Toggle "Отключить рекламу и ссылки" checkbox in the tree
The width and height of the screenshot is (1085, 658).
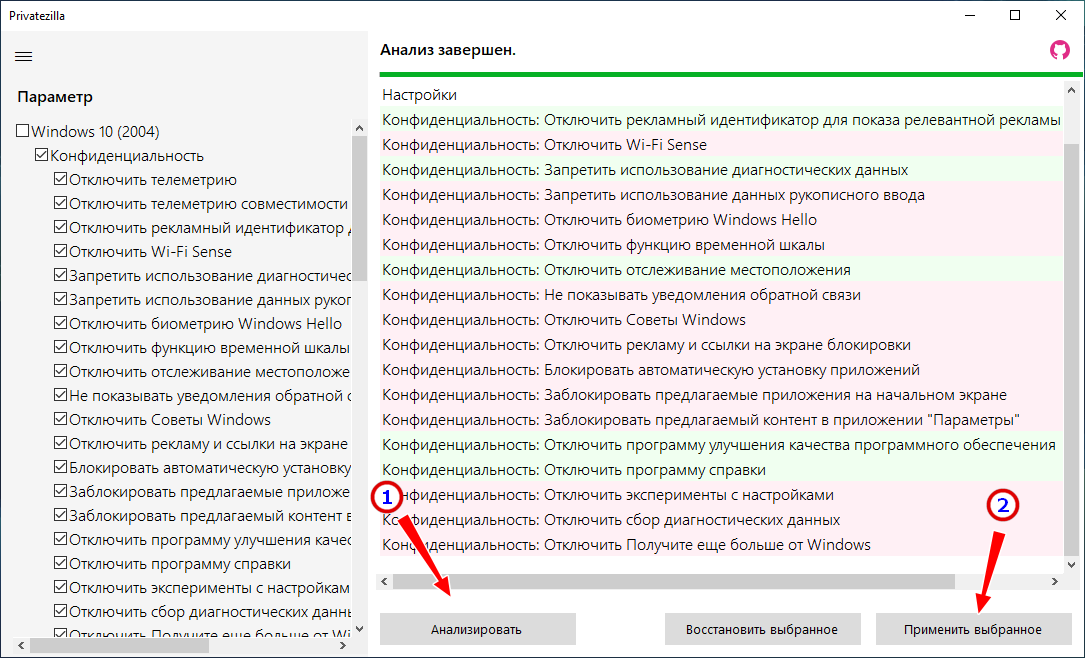coord(60,443)
